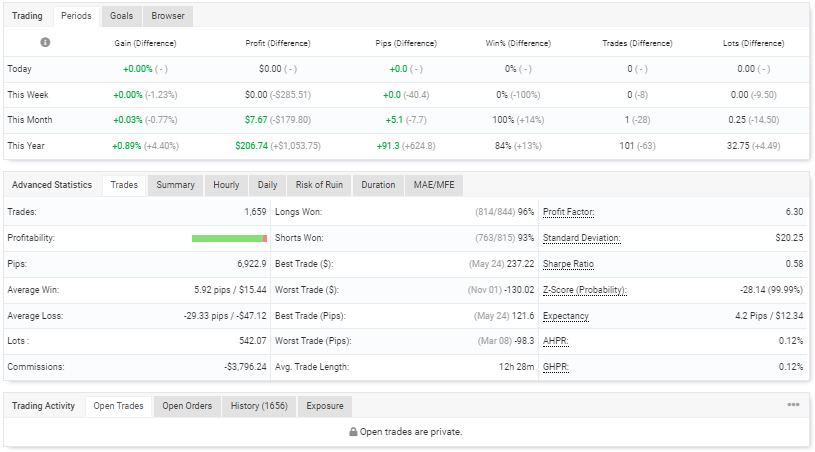Open the Browser tab
Image resolution: width=815 pixels, height=452 pixels.
pyautogui.click(x=168, y=16)
